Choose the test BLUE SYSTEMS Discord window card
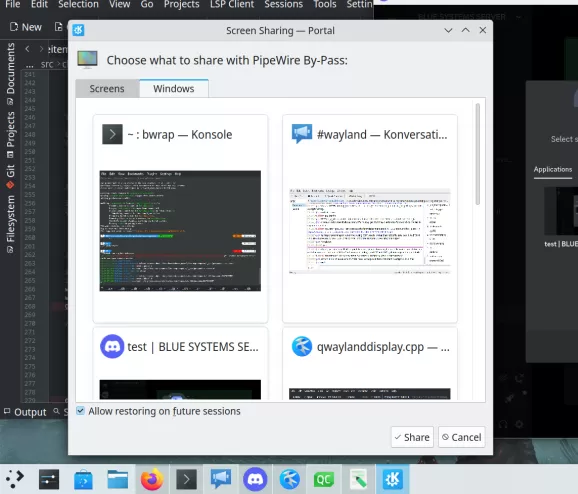Screen dimensions: 578x494 [180, 363]
